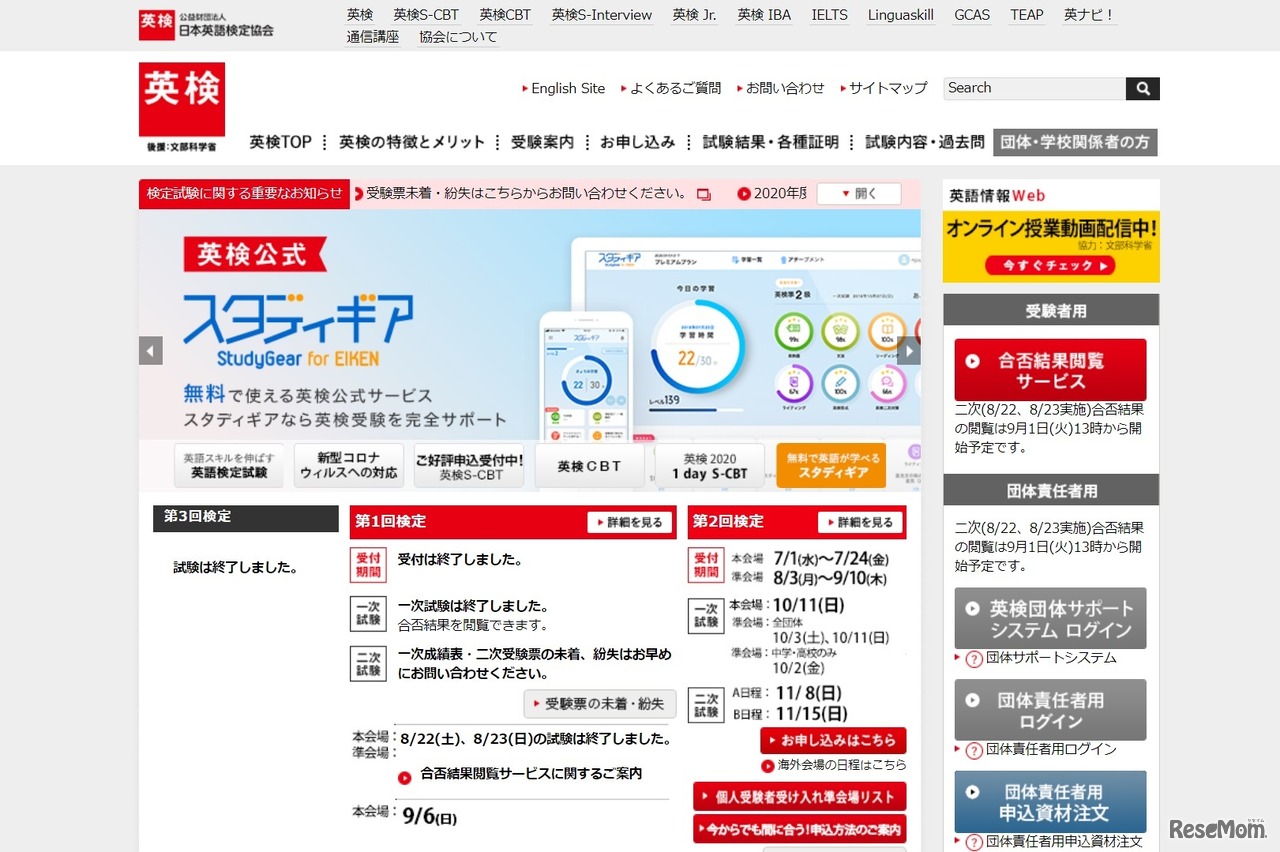Click the 英検CBT banner thumbnail
The width and height of the screenshot is (1280, 852).
[589, 465]
